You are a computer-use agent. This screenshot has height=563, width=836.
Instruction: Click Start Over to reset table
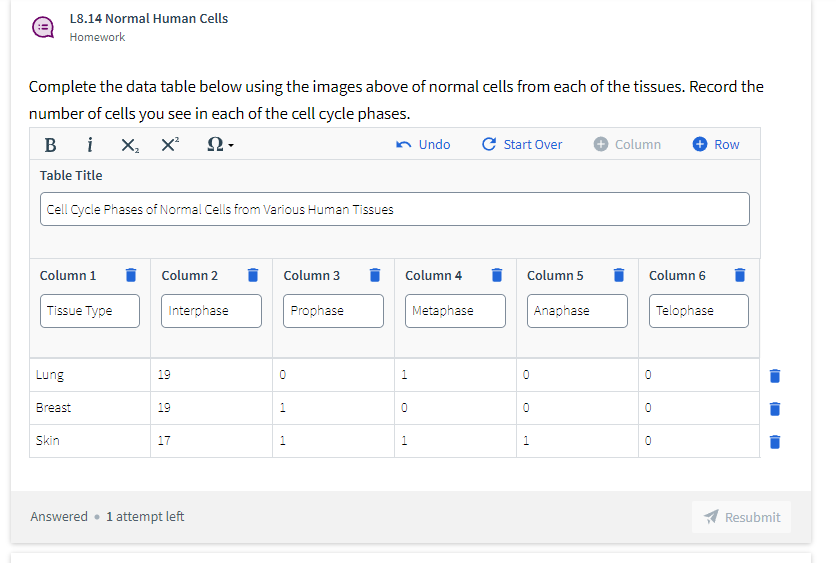click(522, 144)
